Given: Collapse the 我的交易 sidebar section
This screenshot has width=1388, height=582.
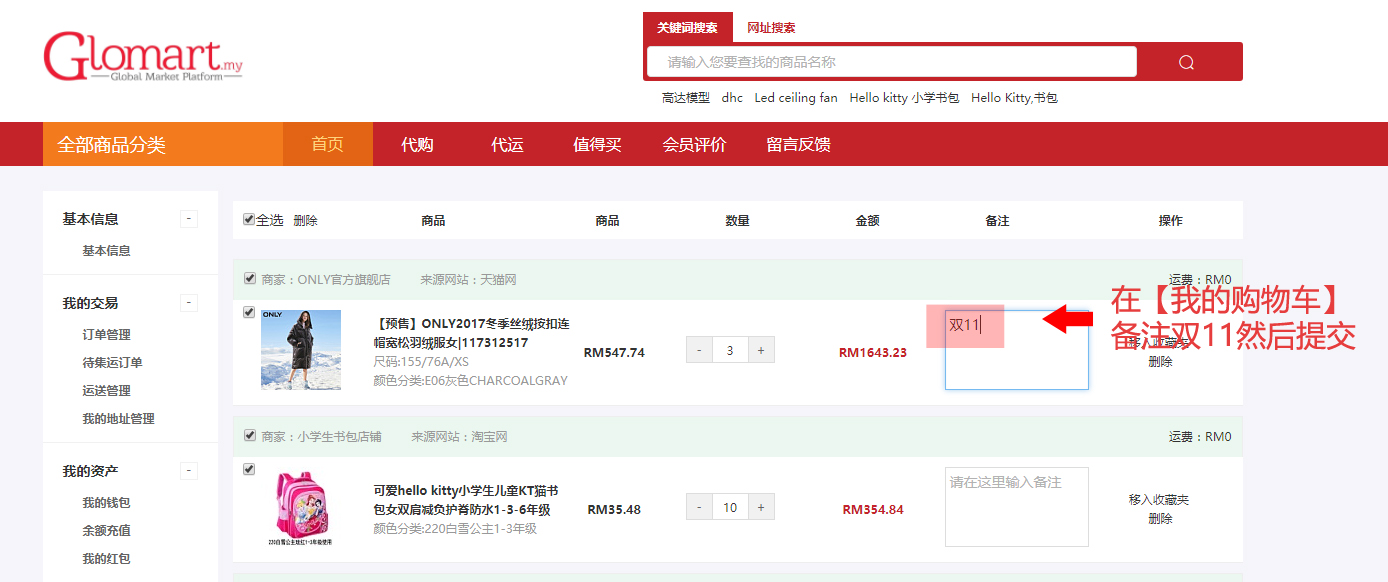Looking at the screenshot, I should coord(189,303).
